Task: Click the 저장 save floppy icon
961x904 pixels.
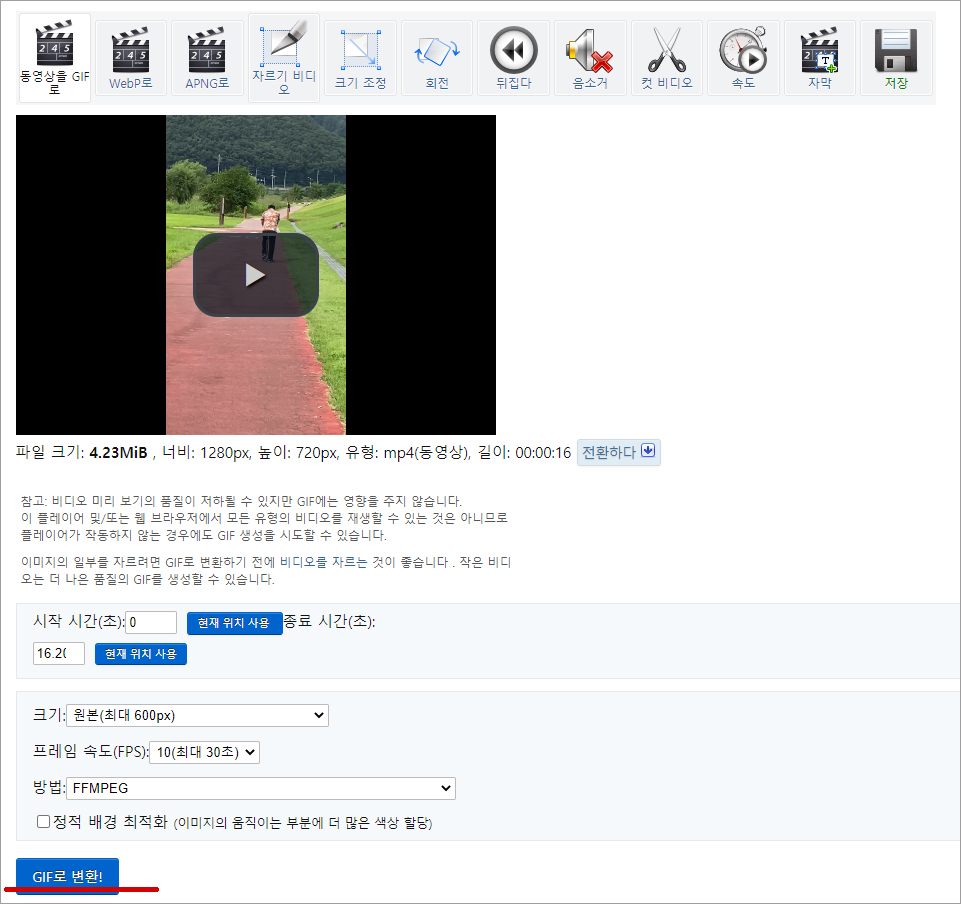Action: (x=897, y=58)
